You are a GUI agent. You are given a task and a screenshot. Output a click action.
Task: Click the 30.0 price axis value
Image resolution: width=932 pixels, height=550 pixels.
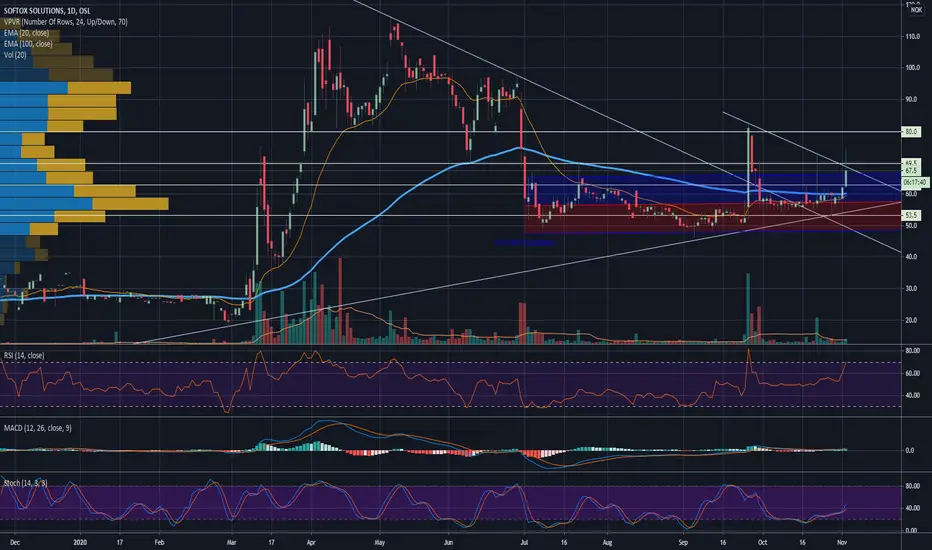coord(911,289)
